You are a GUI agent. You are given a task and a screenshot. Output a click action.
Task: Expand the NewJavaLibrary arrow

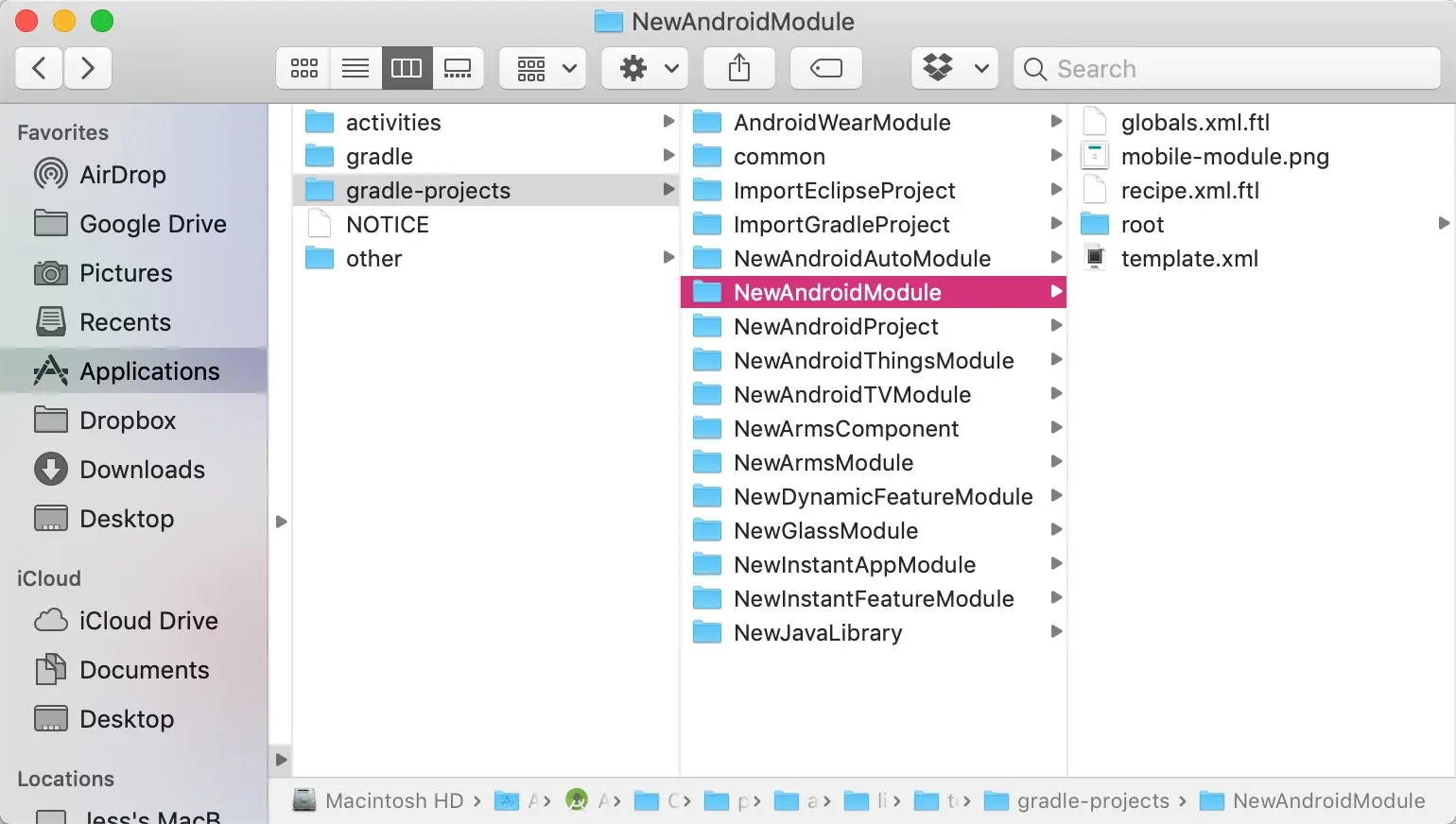(1056, 631)
